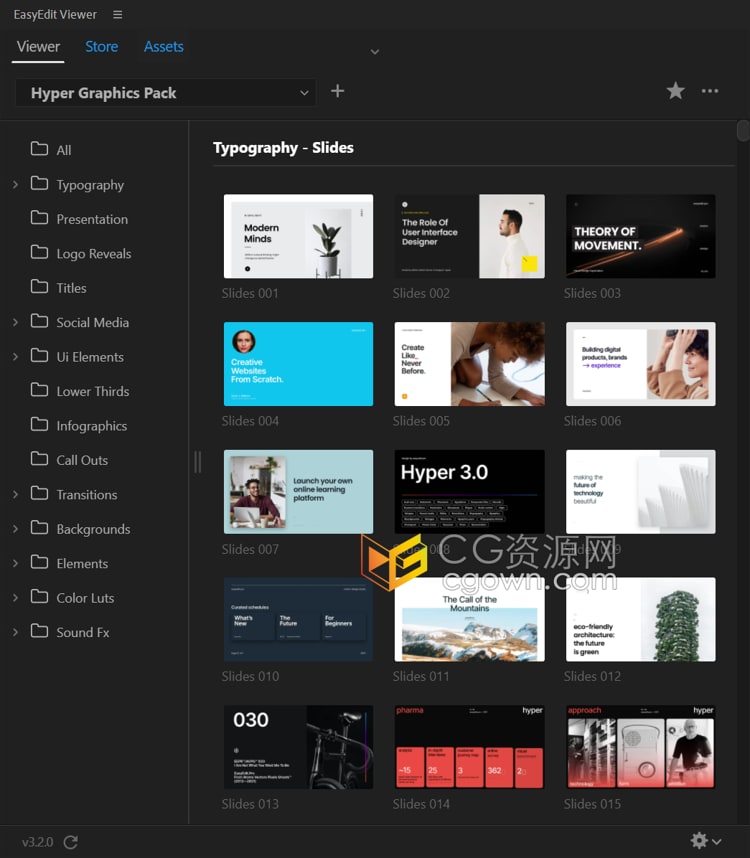Click the chevron next to the tabs

(375, 52)
